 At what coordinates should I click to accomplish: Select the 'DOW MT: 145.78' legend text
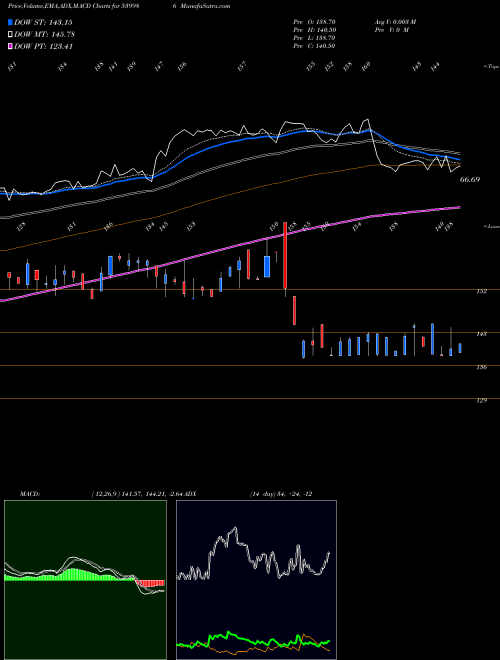tap(45, 34)
